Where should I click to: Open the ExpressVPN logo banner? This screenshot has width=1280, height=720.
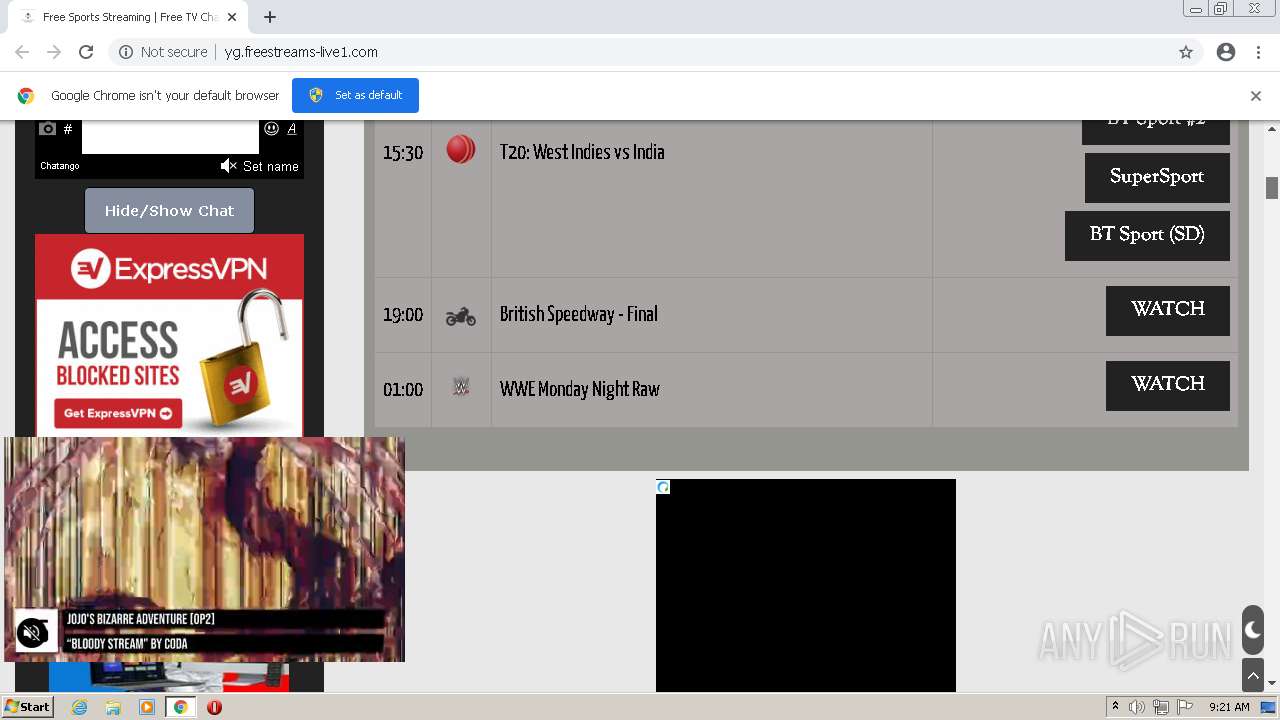click(x=169, y=269)
